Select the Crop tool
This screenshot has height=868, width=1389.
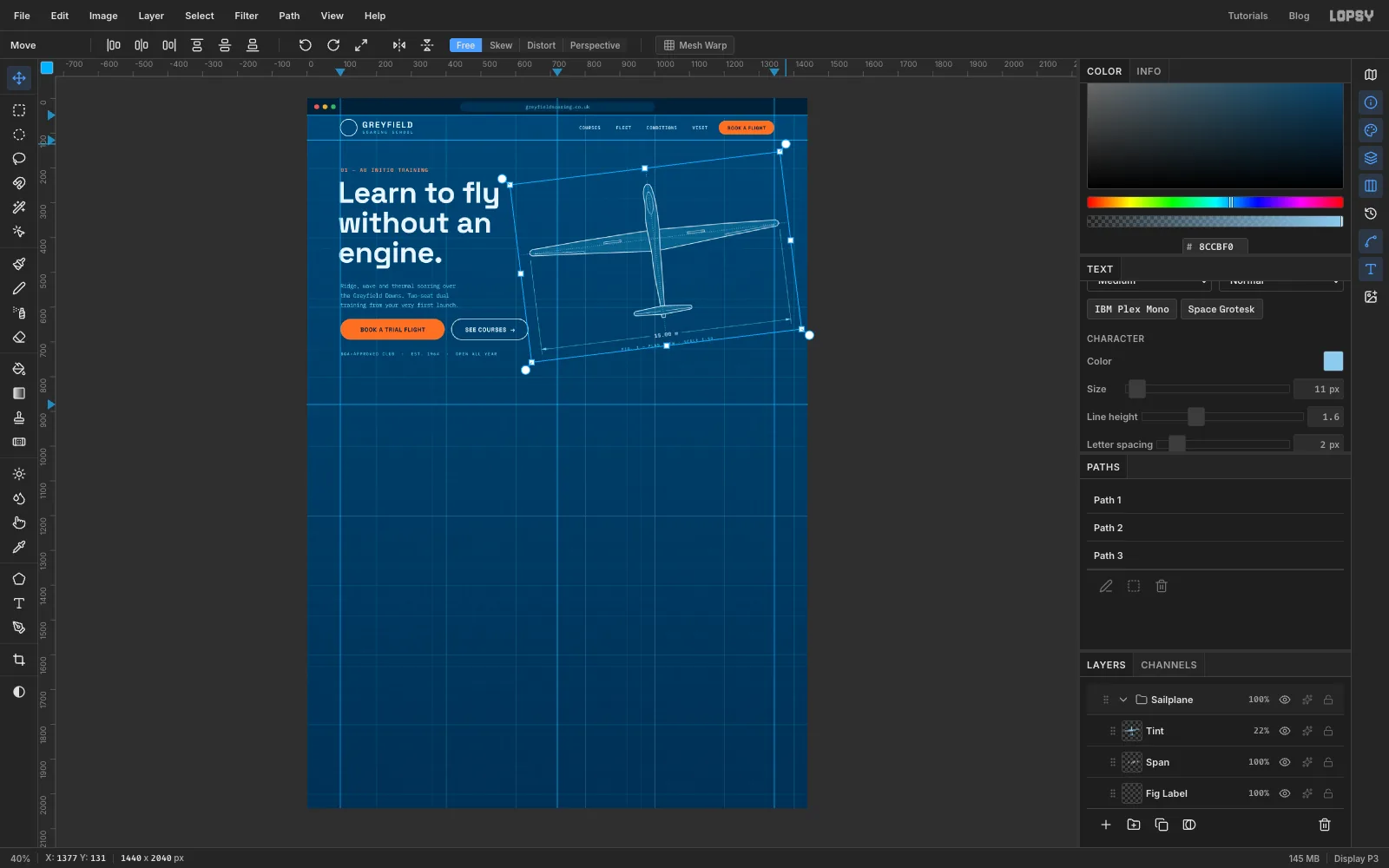click(x=19, y=660)
